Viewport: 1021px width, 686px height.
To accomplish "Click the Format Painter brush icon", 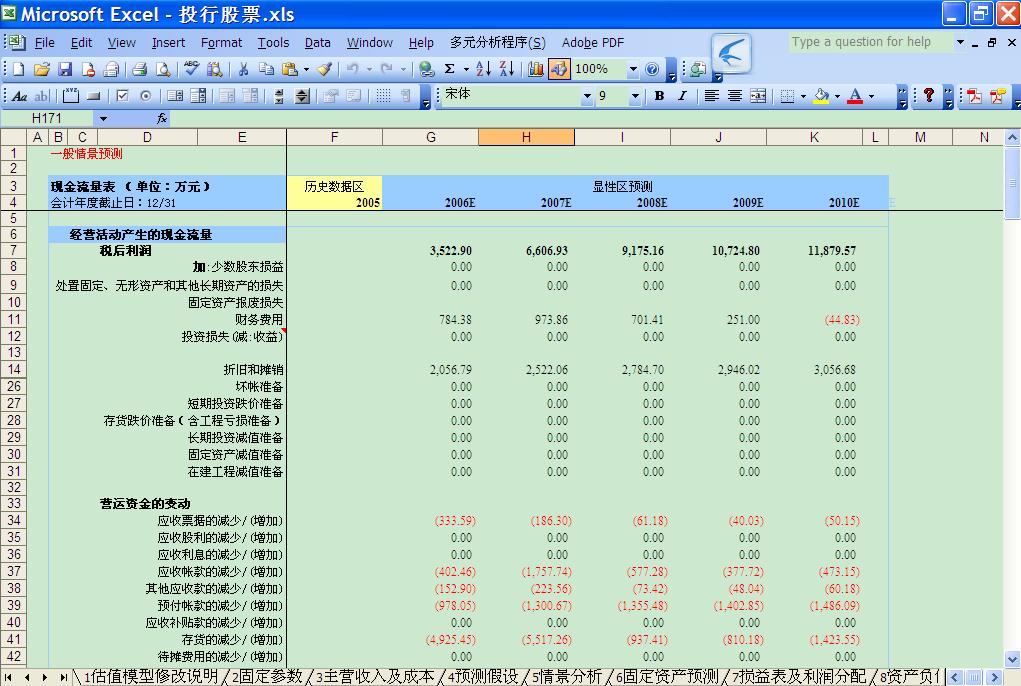I will [324, 69].
